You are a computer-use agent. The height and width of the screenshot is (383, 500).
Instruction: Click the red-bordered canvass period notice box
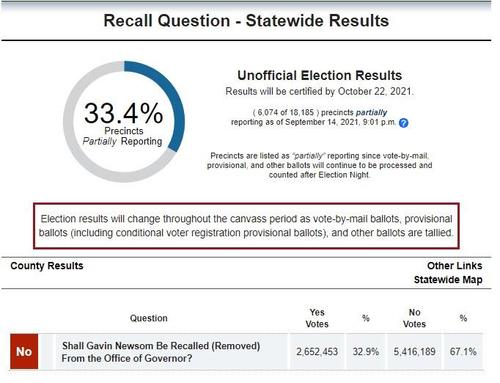246,226
